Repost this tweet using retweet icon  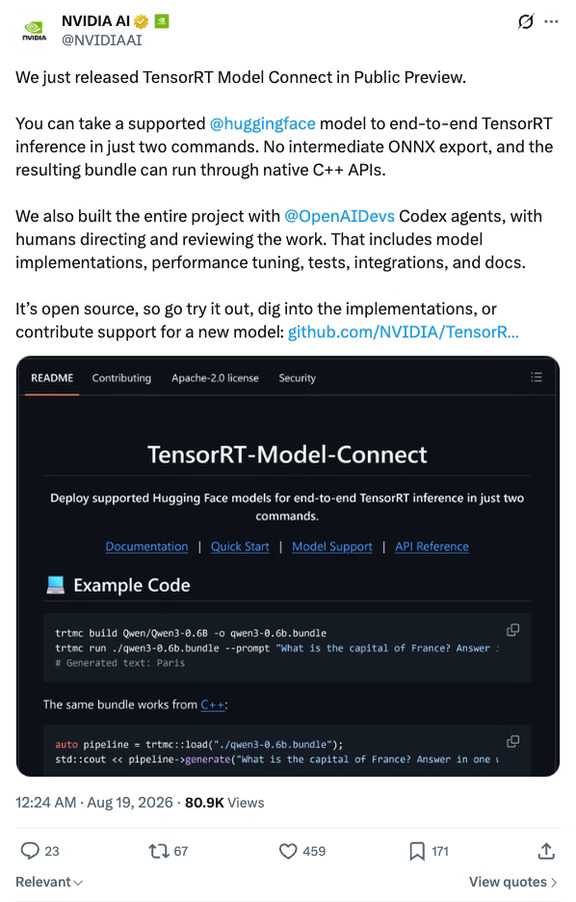point(158,851)
